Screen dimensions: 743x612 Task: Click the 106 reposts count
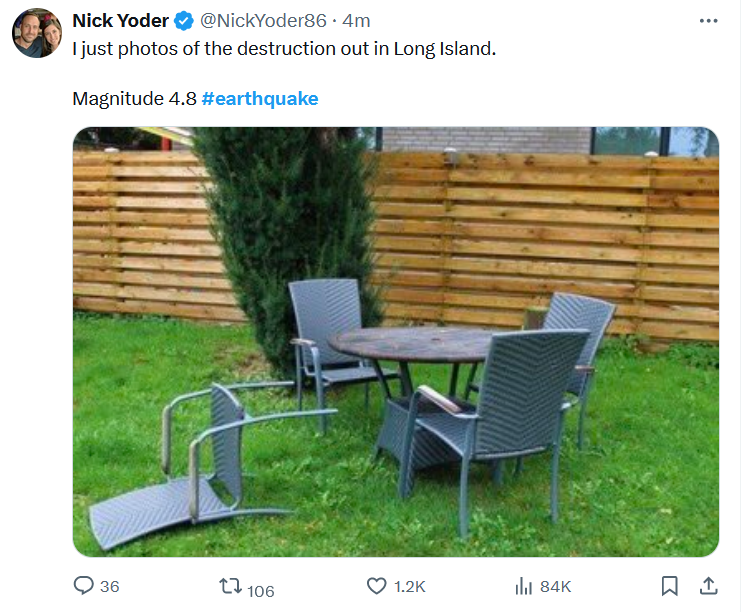coord(260,590)
